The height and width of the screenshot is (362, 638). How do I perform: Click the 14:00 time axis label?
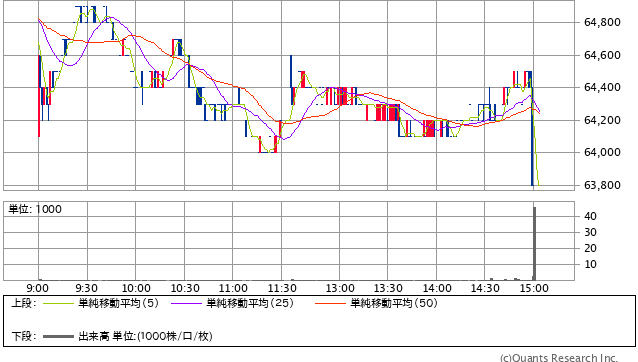pos(437,288)
